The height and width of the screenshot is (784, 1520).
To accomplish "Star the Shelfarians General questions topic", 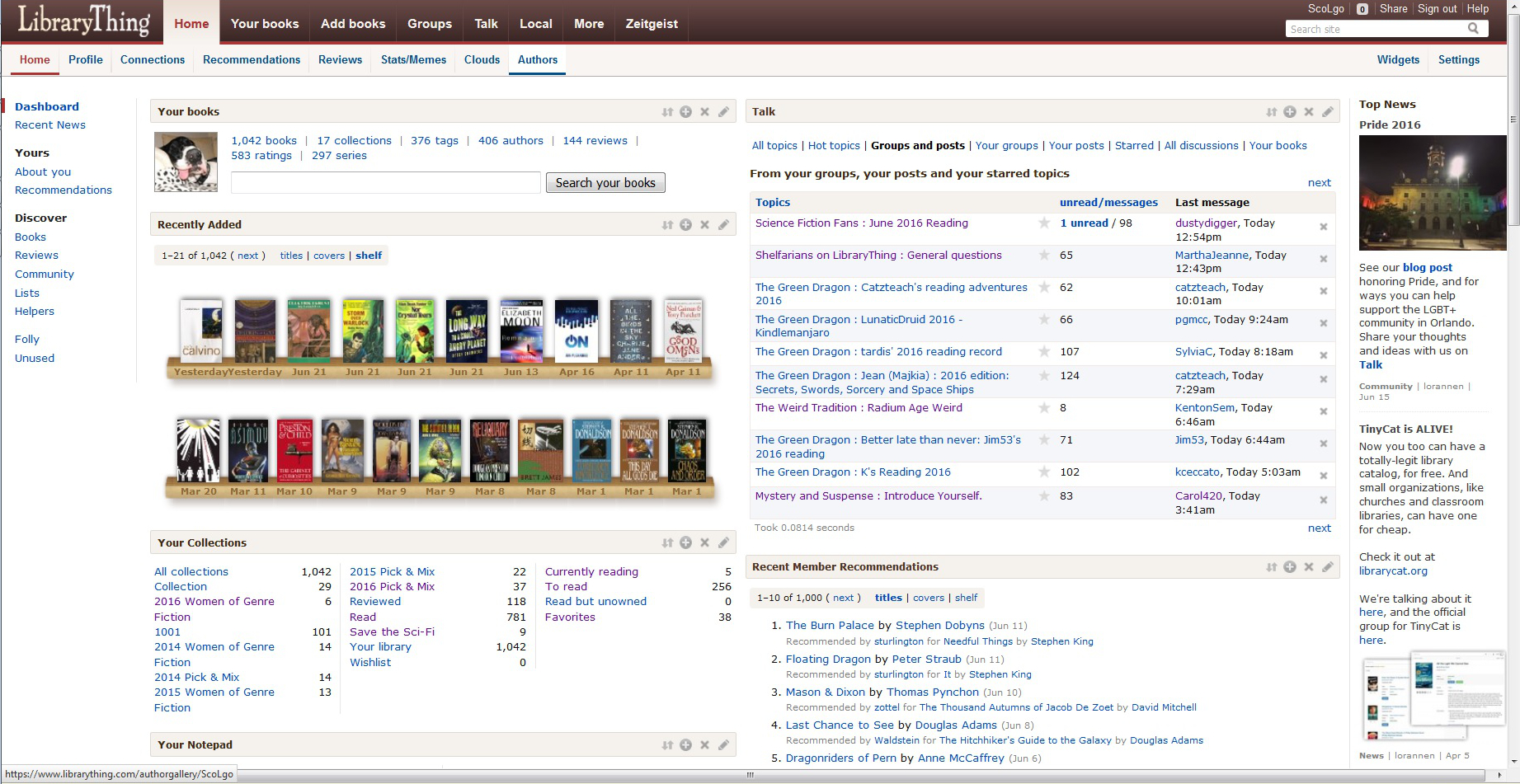I will (1044, 255).
